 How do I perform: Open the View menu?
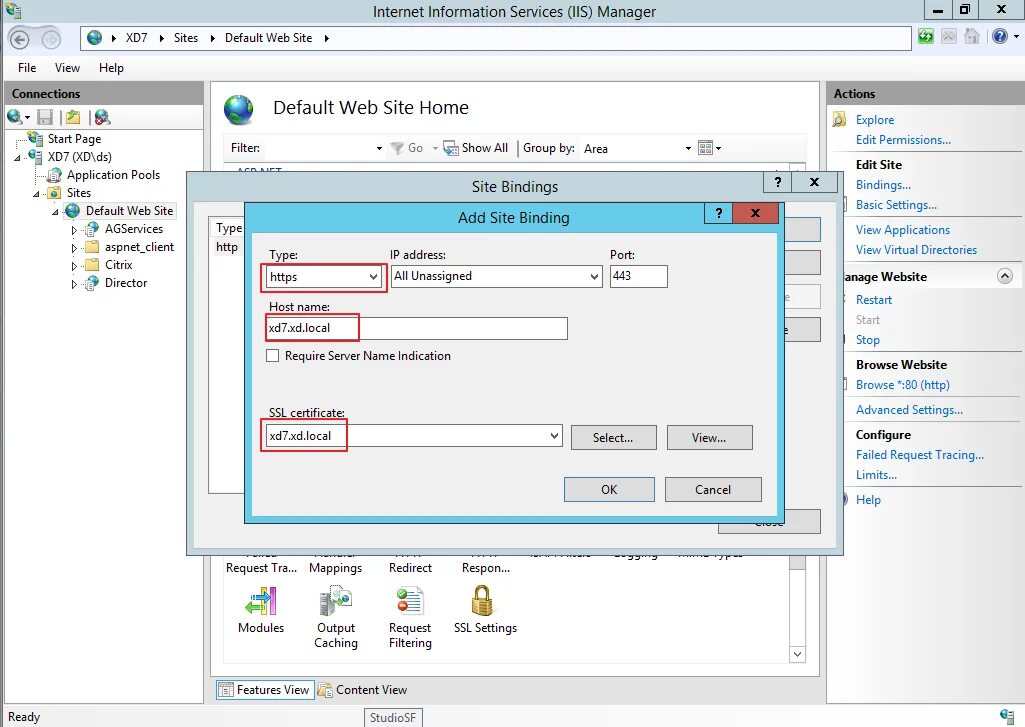[x=67, y=68]
